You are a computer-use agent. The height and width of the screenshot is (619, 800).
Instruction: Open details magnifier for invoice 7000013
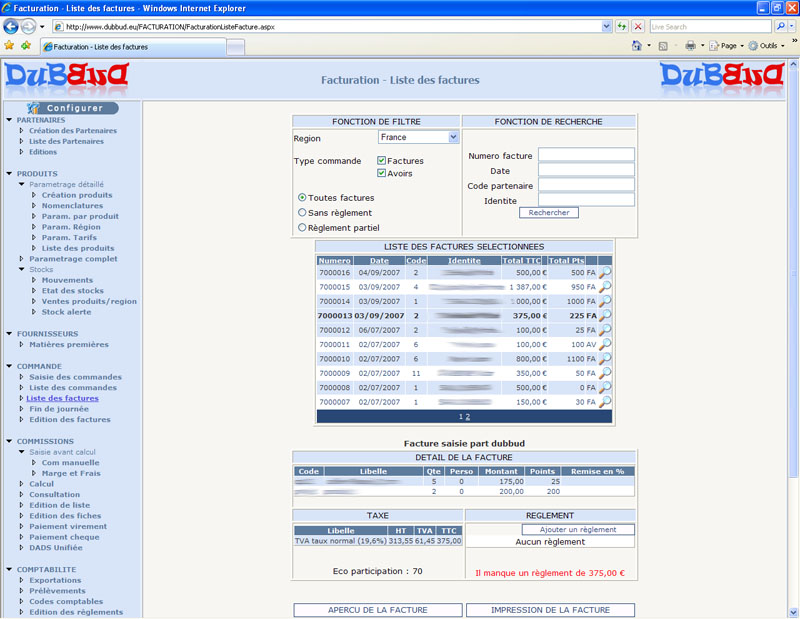coord(604,315)
